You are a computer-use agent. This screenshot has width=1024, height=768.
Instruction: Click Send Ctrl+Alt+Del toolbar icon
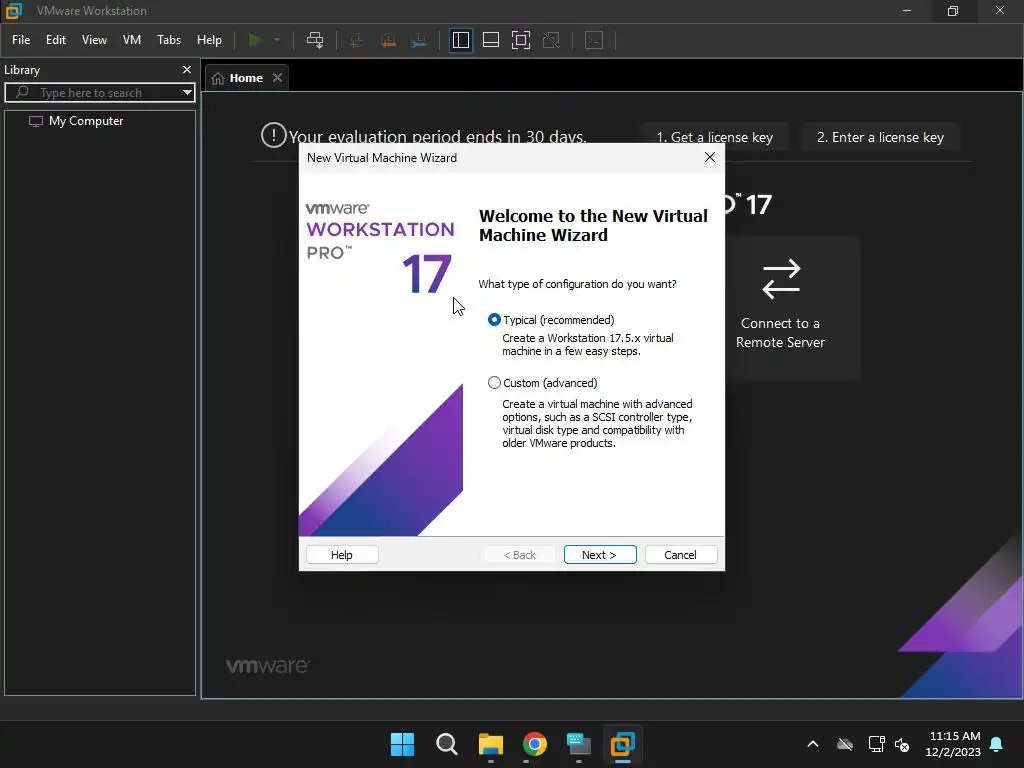[x=315, y=40]
